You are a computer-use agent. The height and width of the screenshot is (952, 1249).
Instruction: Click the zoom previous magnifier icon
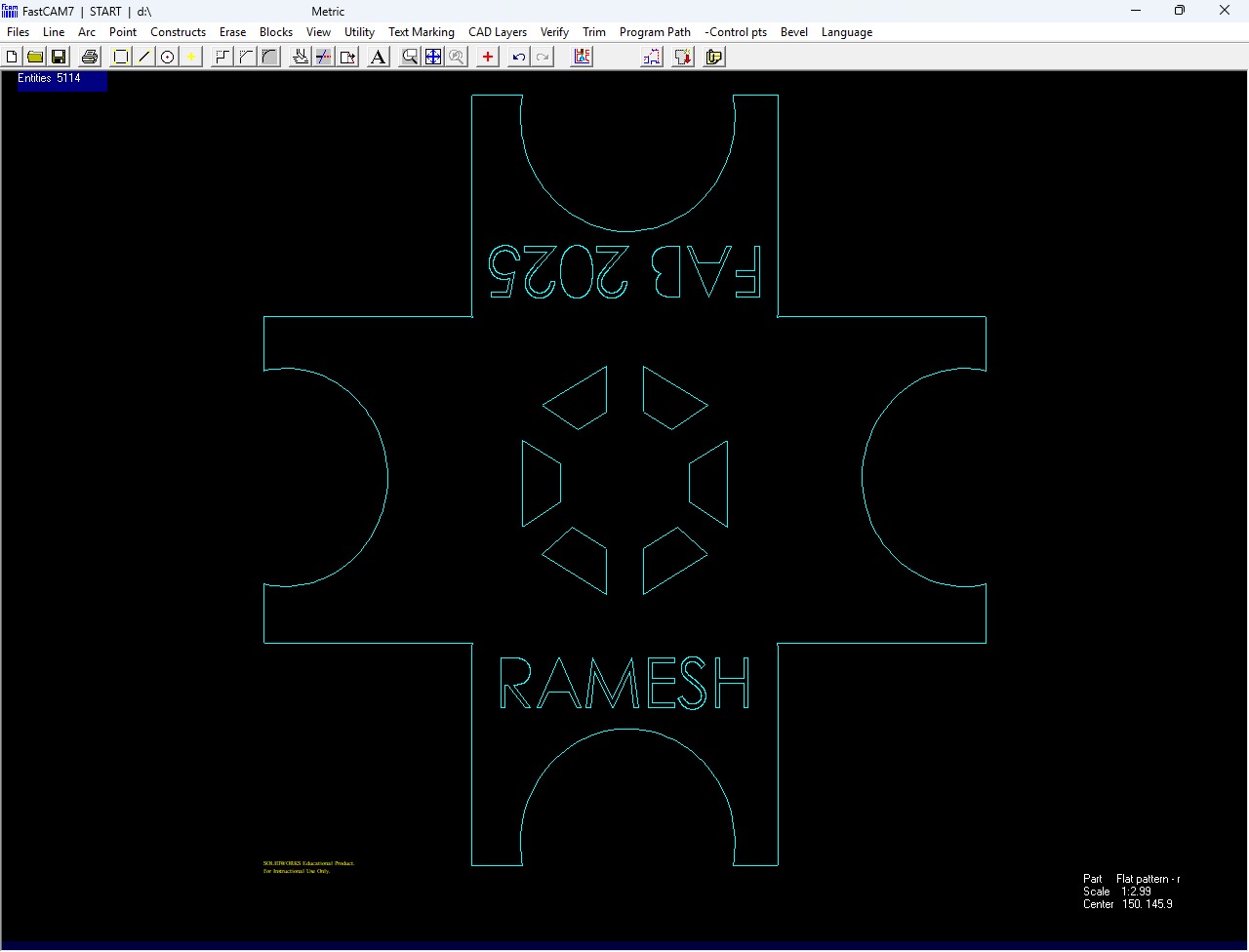tap(457, 57)
